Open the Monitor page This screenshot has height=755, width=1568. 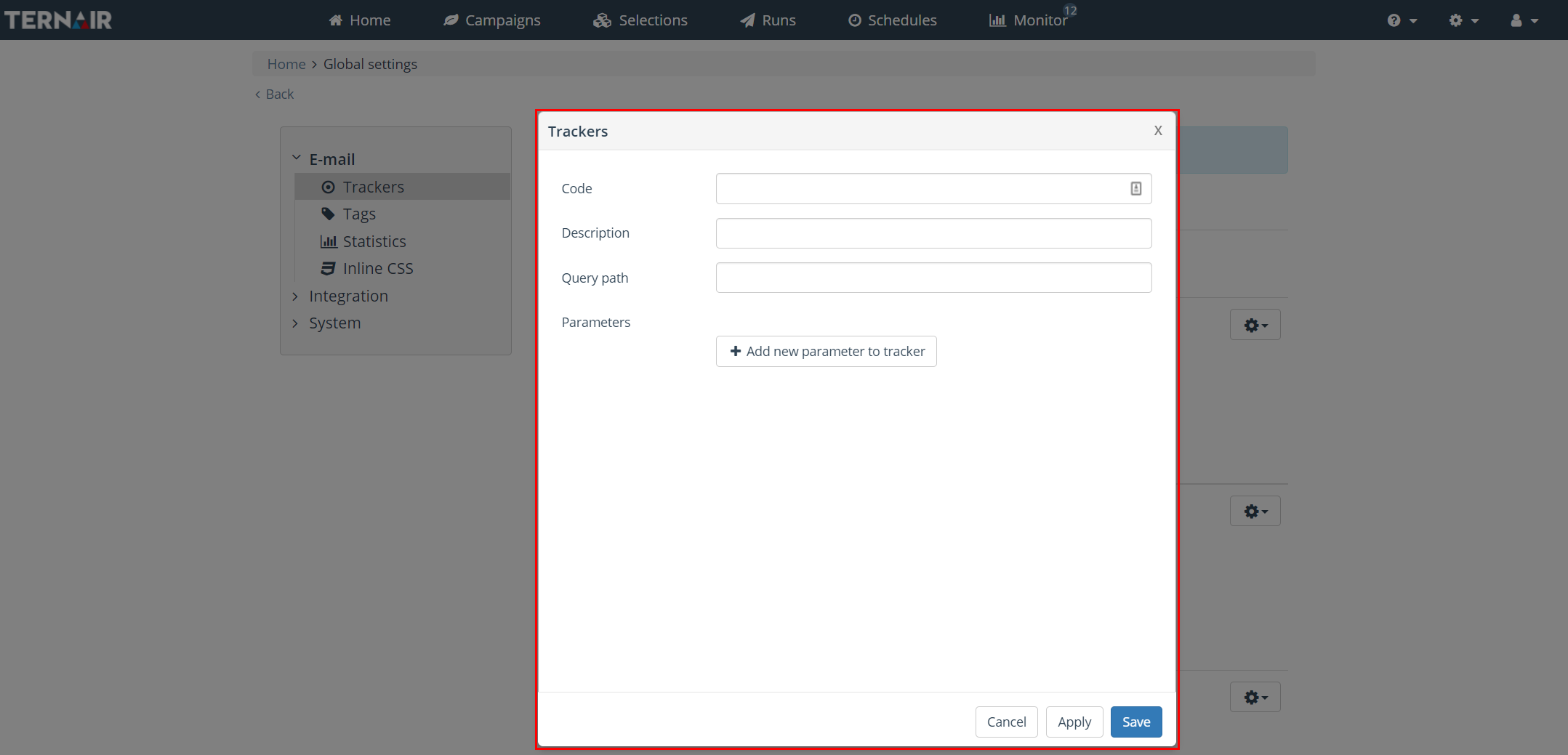pyautogui.click(x=1028, y=20)
